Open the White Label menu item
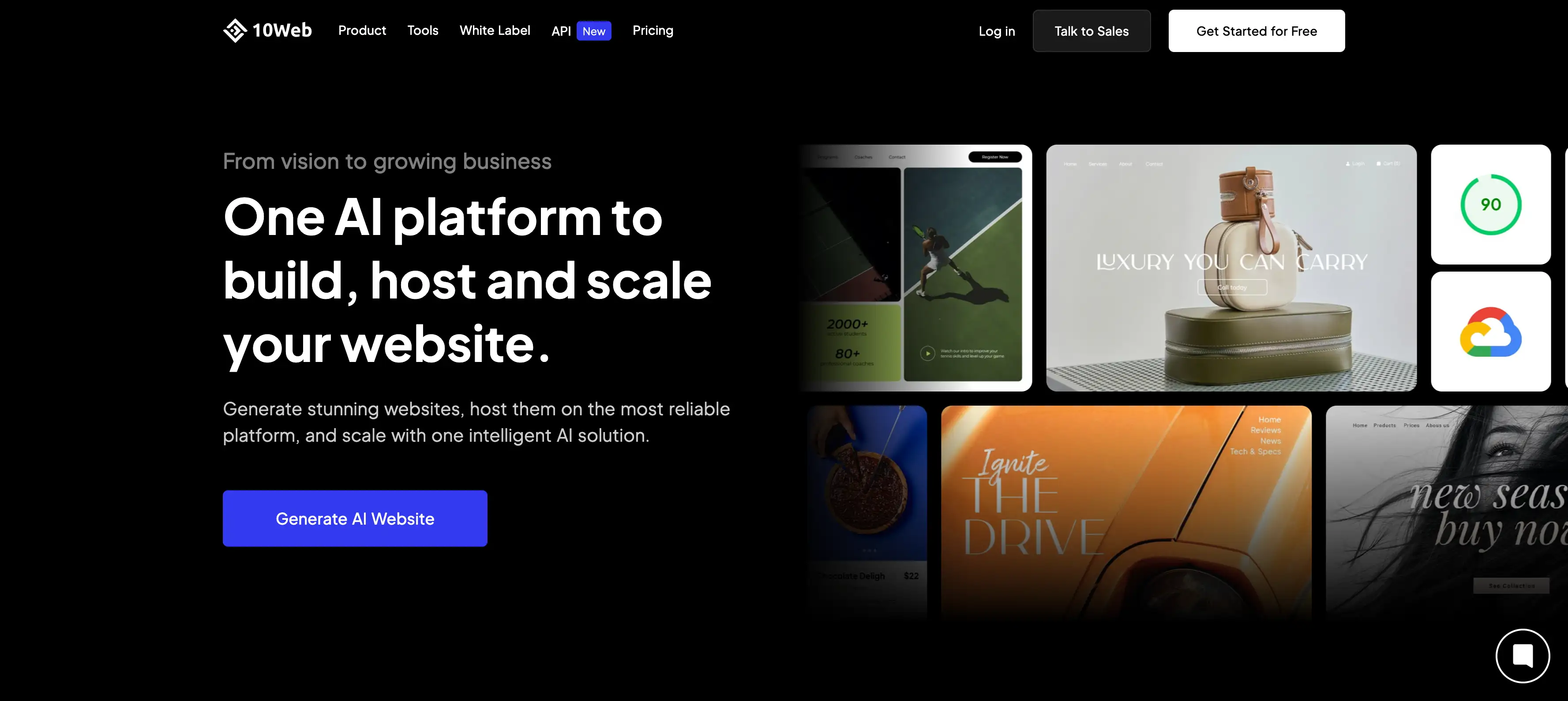Viewport: 1568px width, 701px height. point(495,30)
